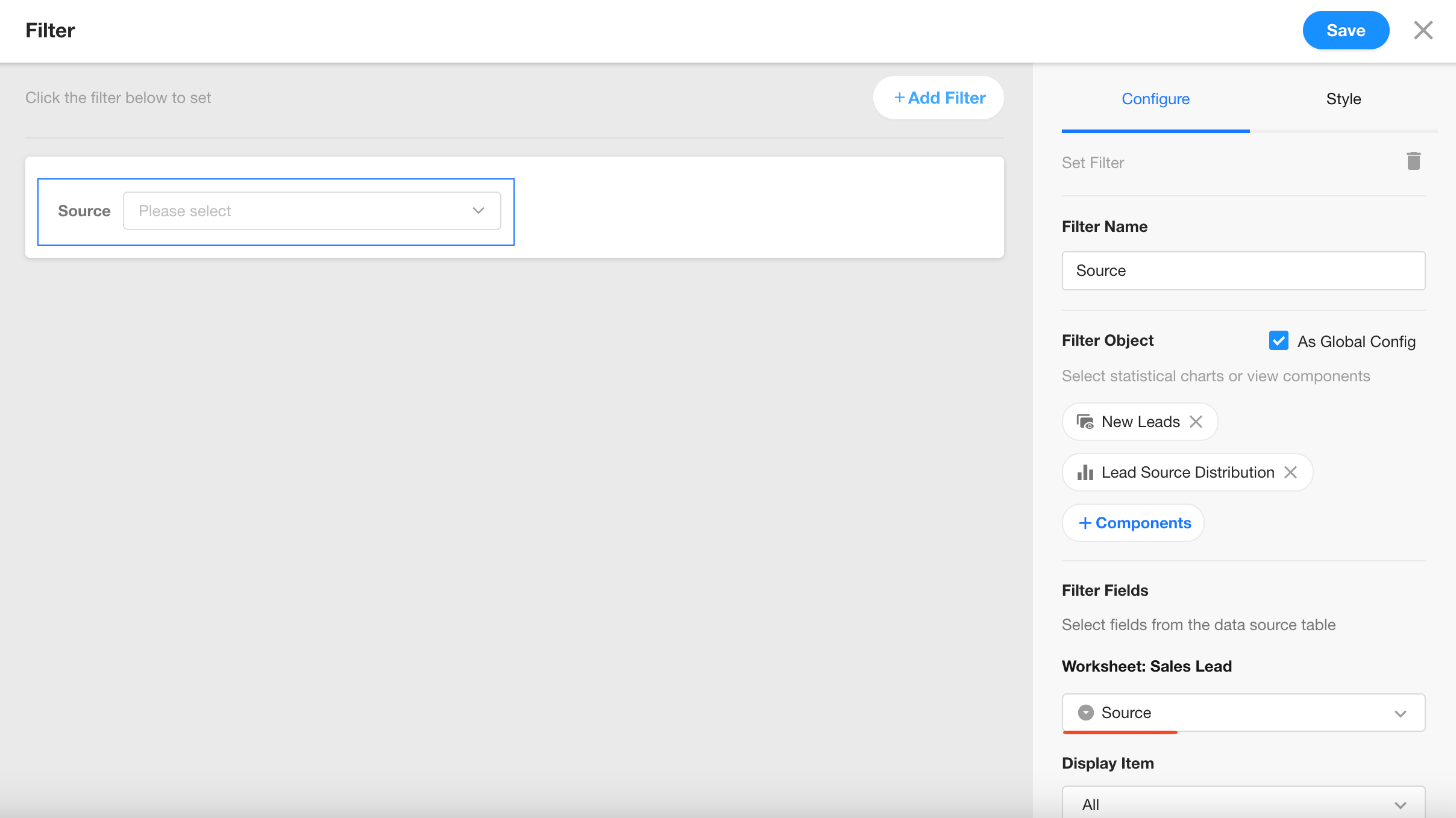Open the Display Item All dropdown
The image size is (1456, 818).
click(1243, 804)
